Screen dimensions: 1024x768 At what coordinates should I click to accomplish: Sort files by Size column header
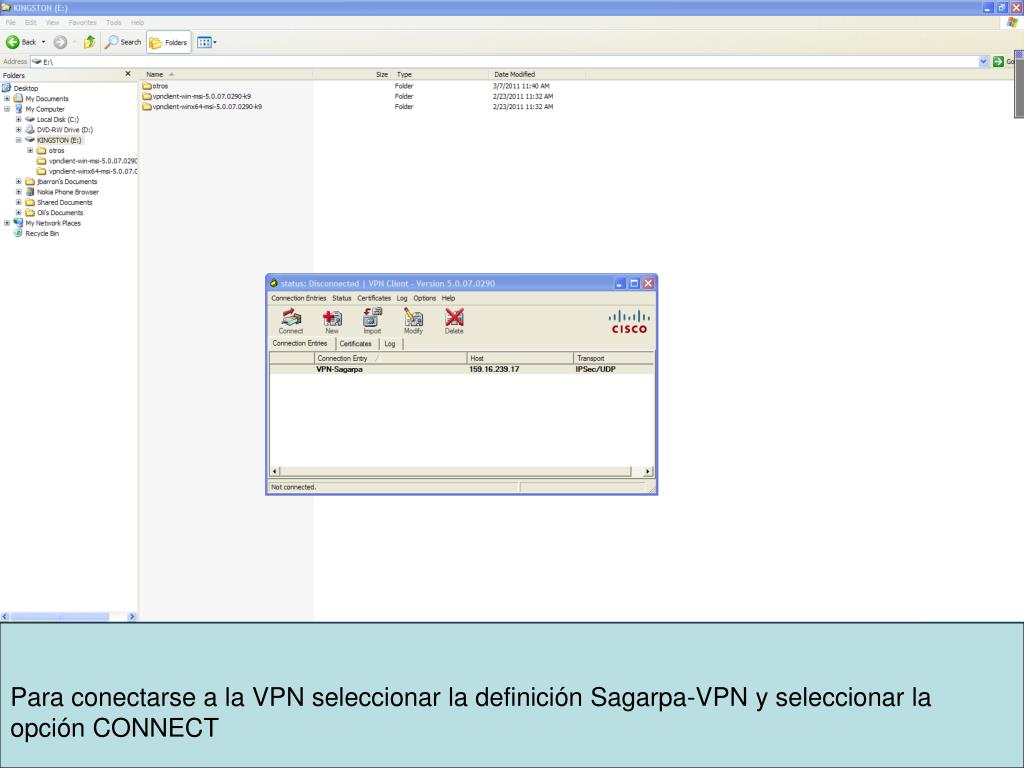point(352,74)
